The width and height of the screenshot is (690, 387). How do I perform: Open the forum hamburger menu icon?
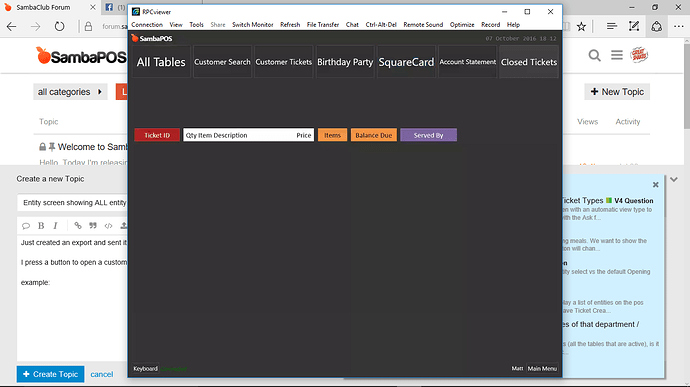click(x=617, y=55)
